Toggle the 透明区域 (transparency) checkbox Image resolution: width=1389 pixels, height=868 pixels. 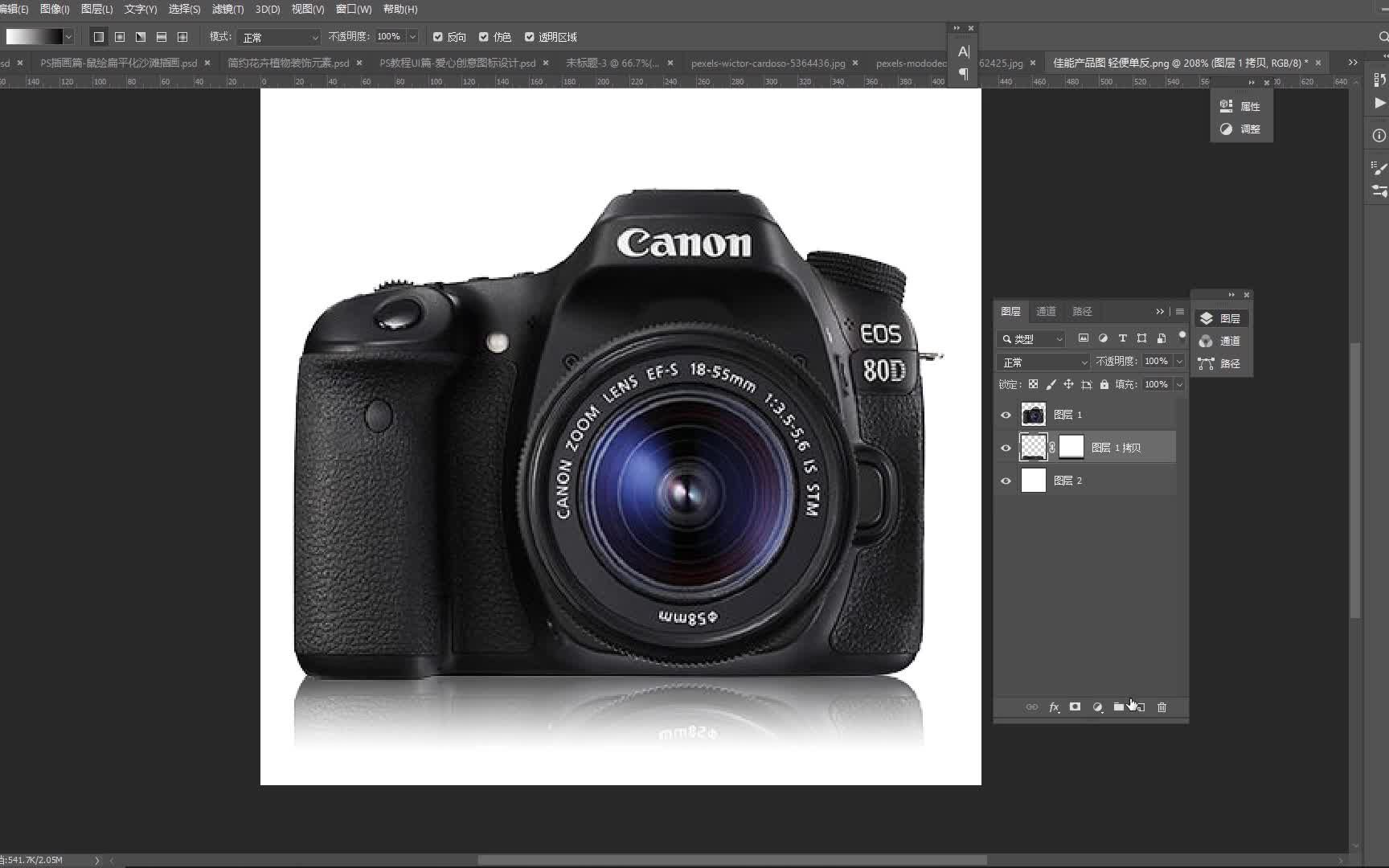[530, 37]
